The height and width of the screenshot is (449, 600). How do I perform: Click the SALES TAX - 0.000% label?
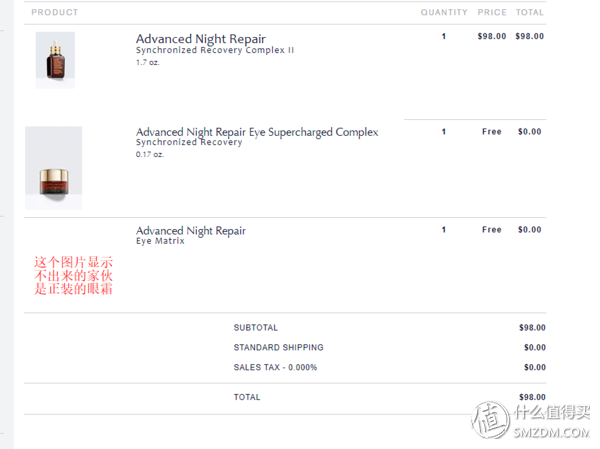point(275,368)
